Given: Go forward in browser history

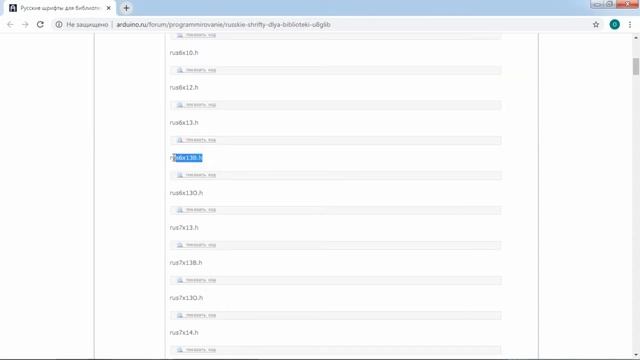Looking at the screenshot, I should (25, 24).
